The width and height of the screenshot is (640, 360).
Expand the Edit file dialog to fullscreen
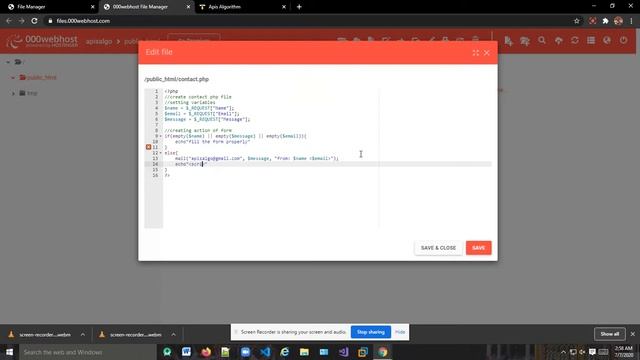(476, 53)
